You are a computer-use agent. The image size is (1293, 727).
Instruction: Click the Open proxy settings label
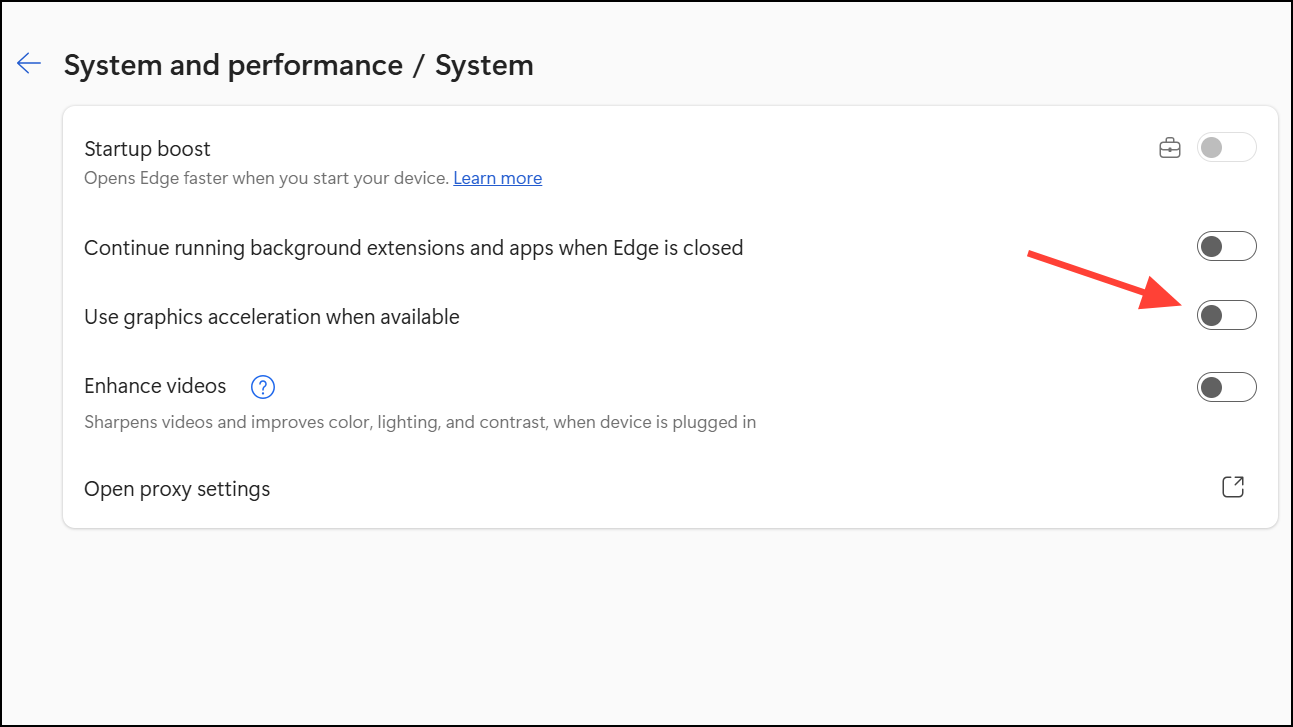pos(177,489)
